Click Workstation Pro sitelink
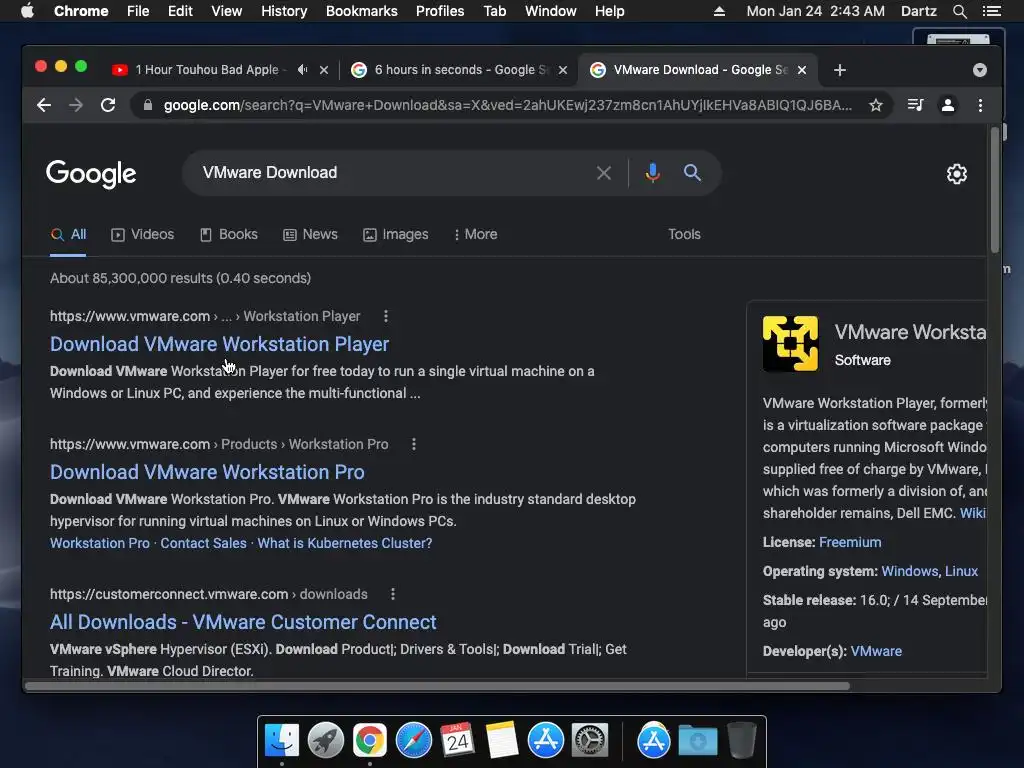The height and width of the screenshot is (768, 1024). pos(100,543)
